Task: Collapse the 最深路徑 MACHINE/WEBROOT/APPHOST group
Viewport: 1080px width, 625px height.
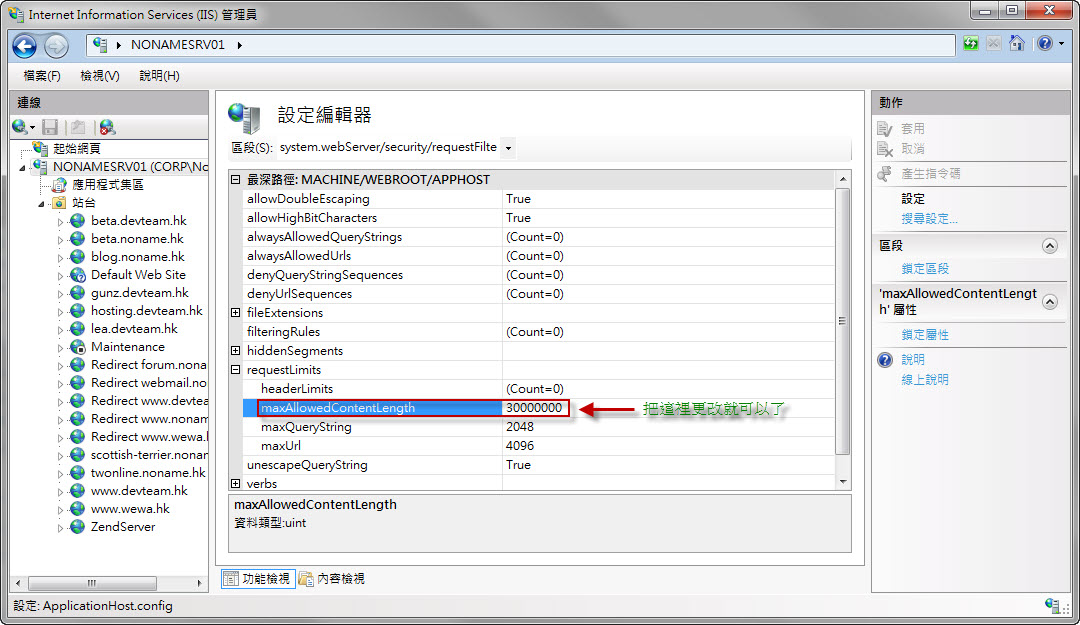Action: click(x=236, y=180)
